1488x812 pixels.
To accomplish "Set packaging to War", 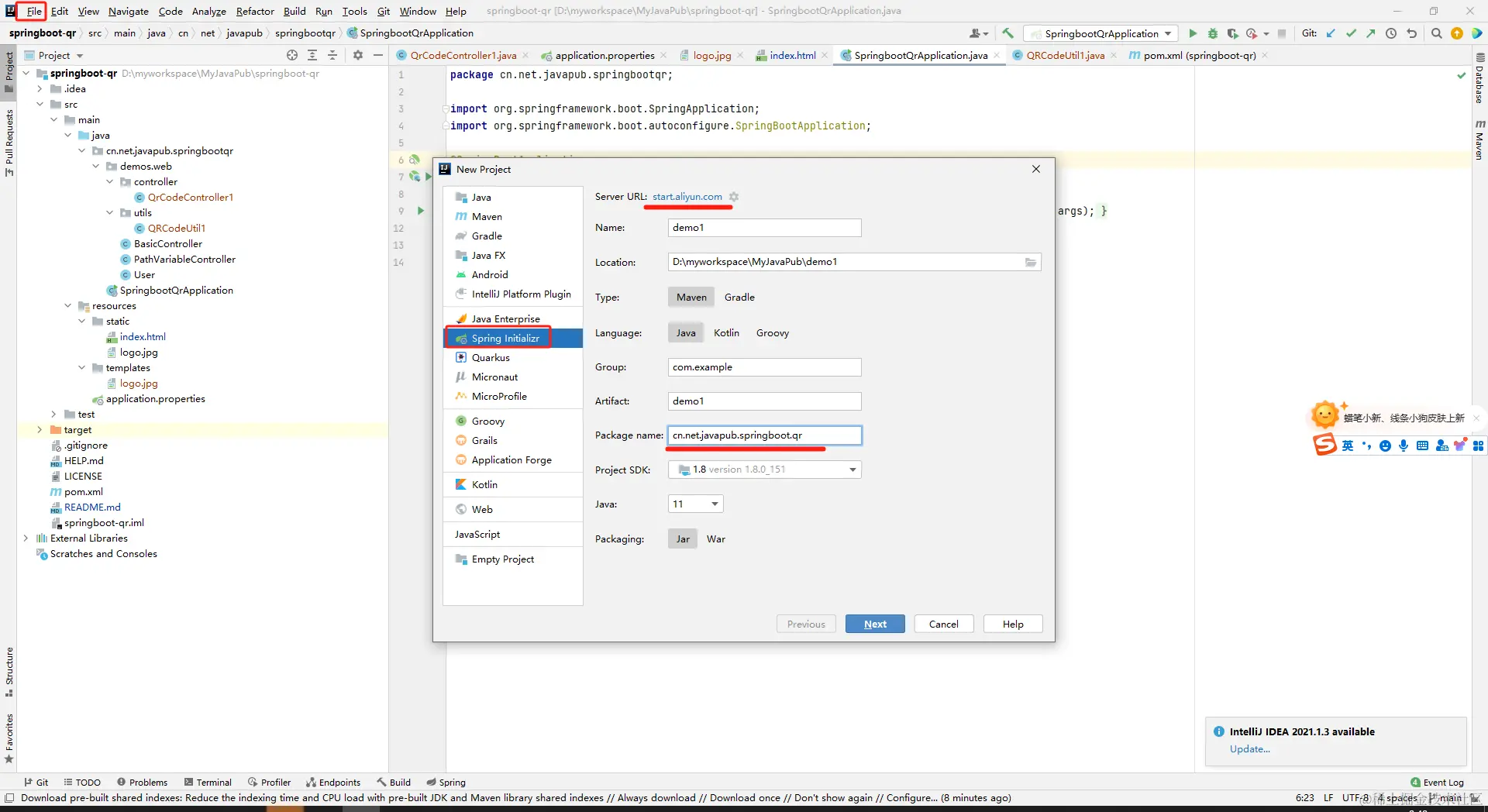I will coord(716,539).
